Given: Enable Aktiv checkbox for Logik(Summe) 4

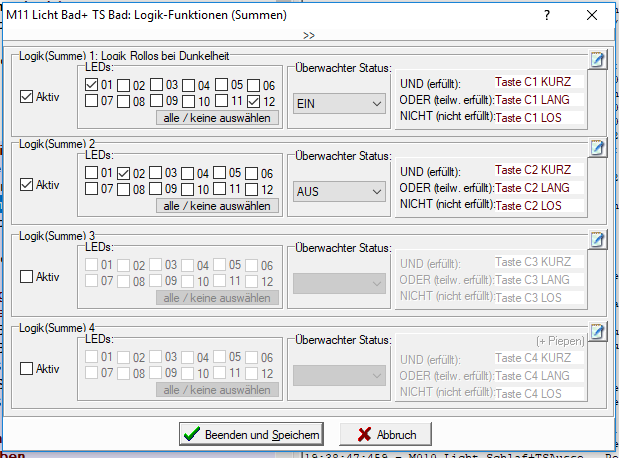Looking at the screenshot, I should pyautogui.click(x=27, y=369).
